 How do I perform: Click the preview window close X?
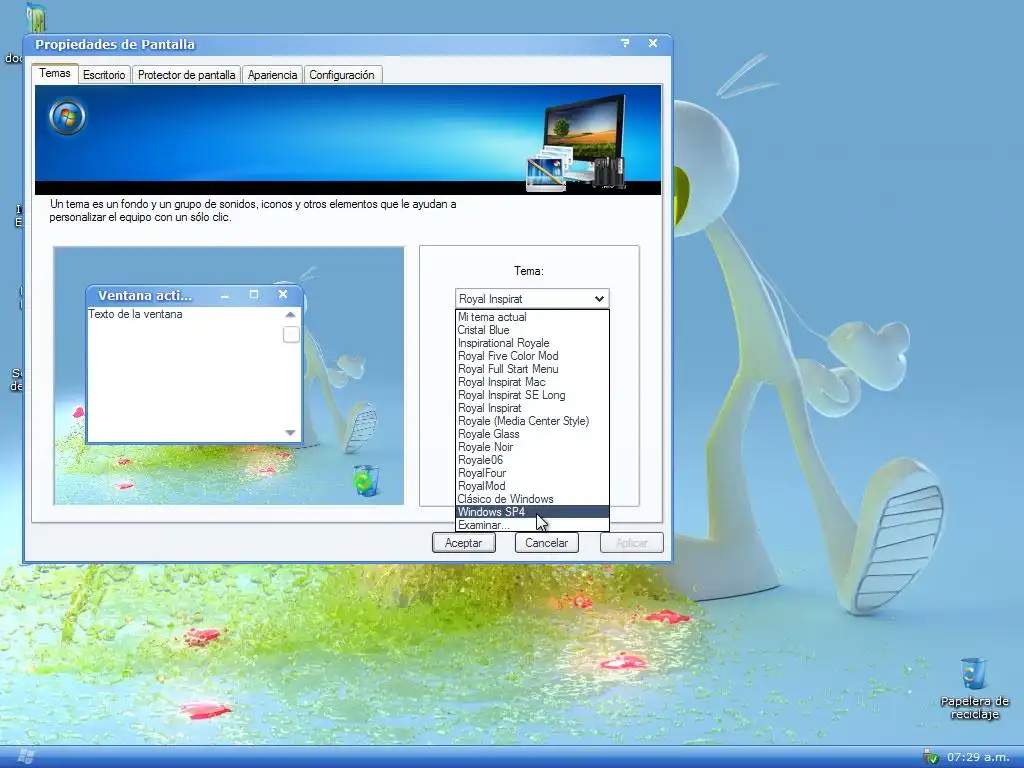tap(283, 295)
